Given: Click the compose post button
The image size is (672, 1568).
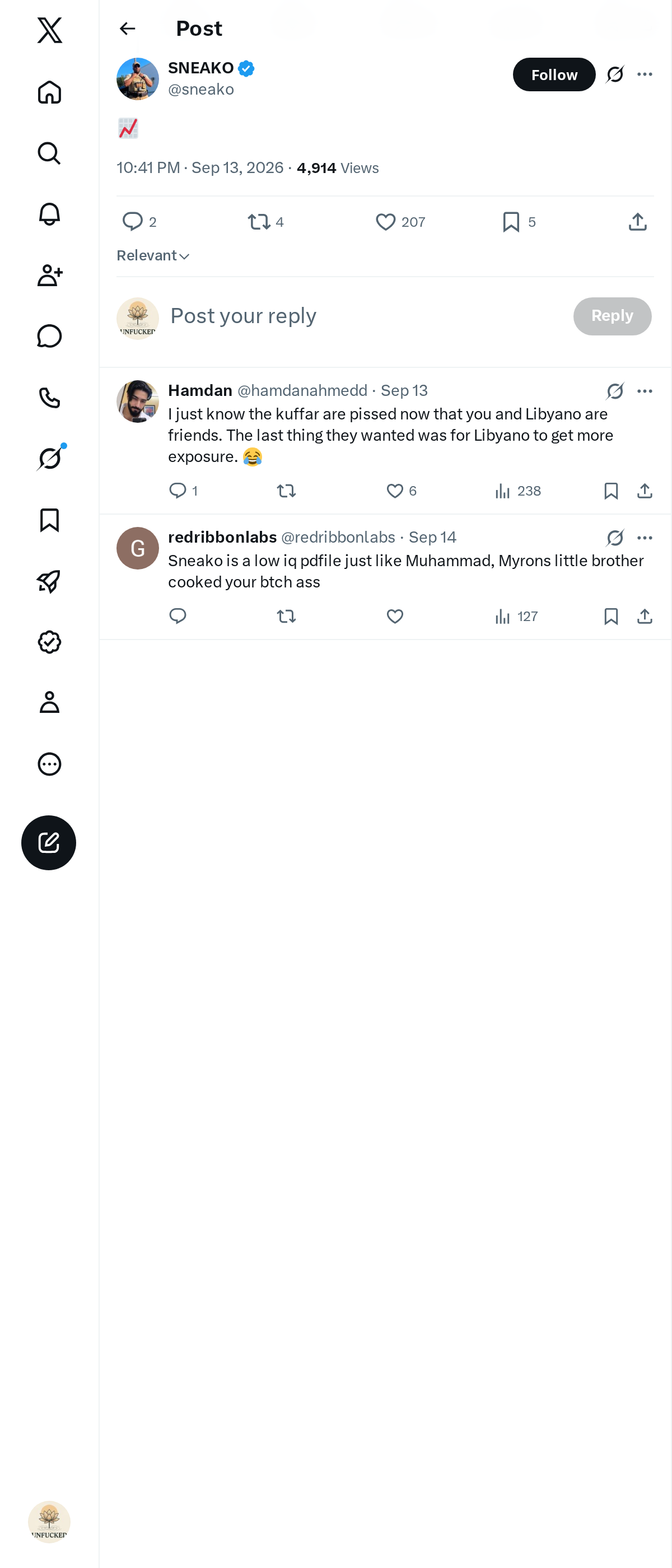Looking at the screenshot, I should [x=49, y=842].
